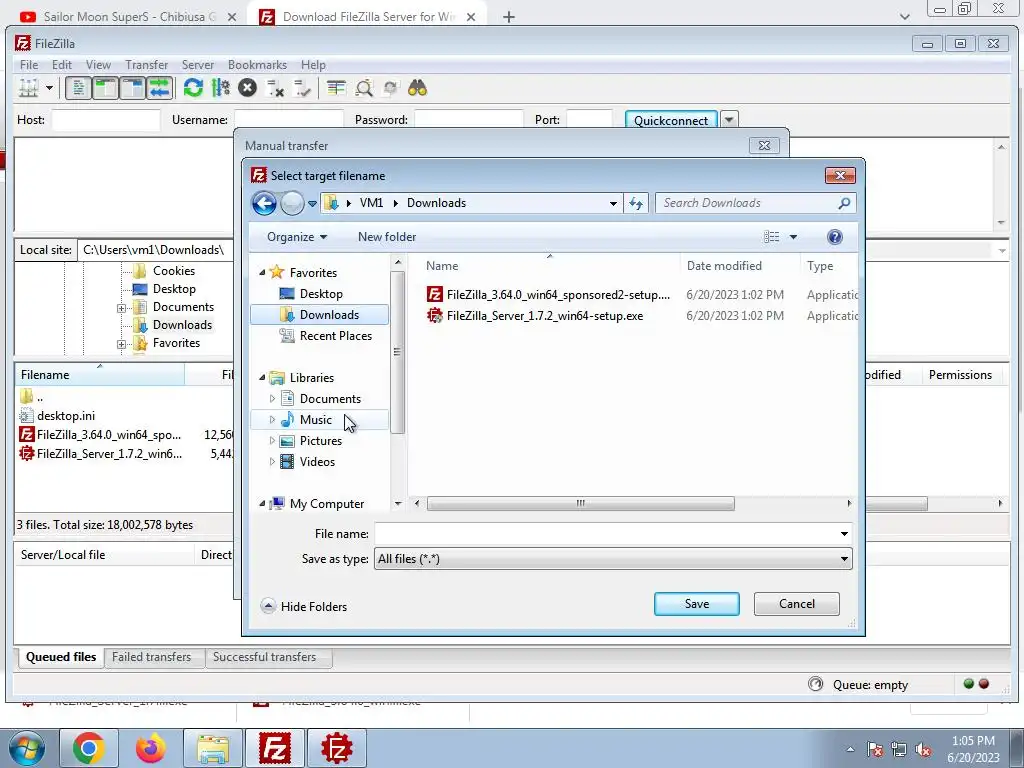This screenshot has width=1024, height=768.
Task: Click the Cancel button
Action: (796, 604)
